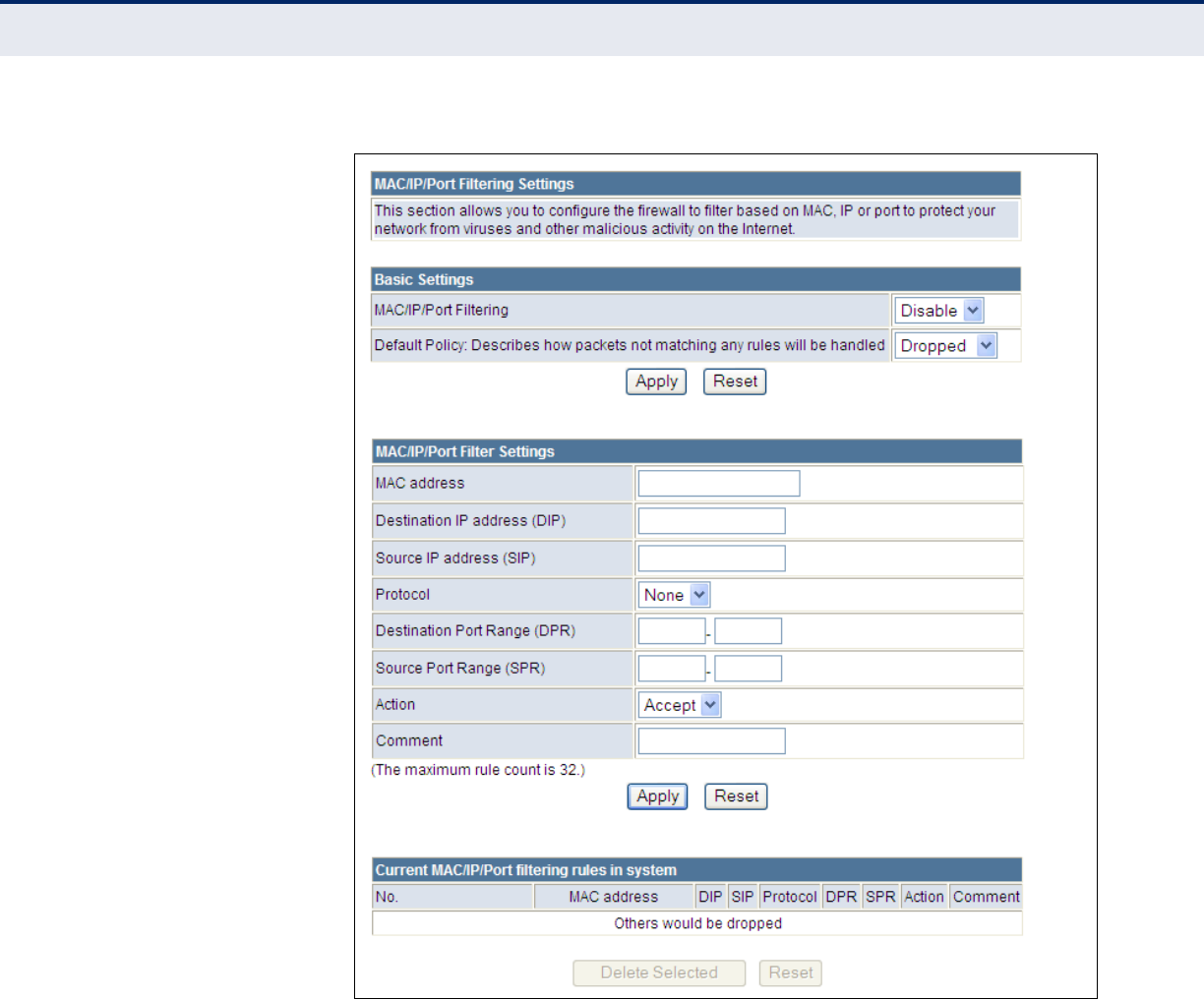Click the Source Port Range end field
The image size is (1204, 1000).
pos(749,669)
